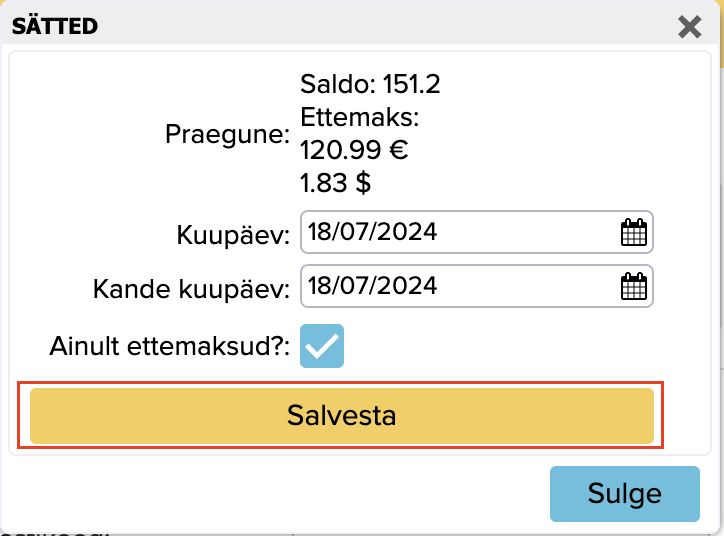This screenshot has height=536, width=724.
Task: Click the Salvesta button
Action: click(342, 416)
